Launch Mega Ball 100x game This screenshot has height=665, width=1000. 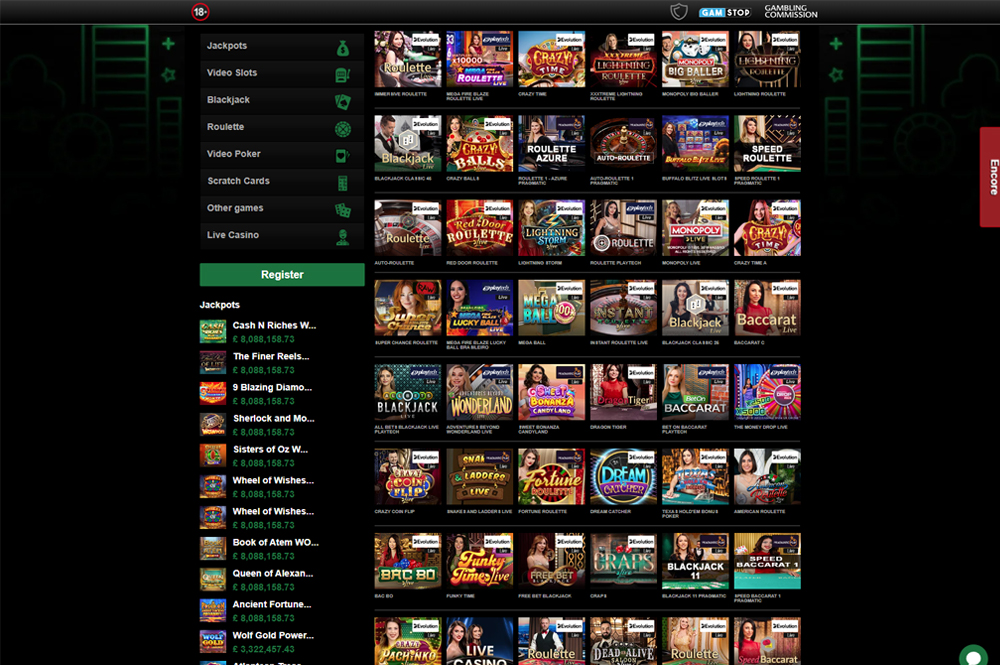point(552,308)
